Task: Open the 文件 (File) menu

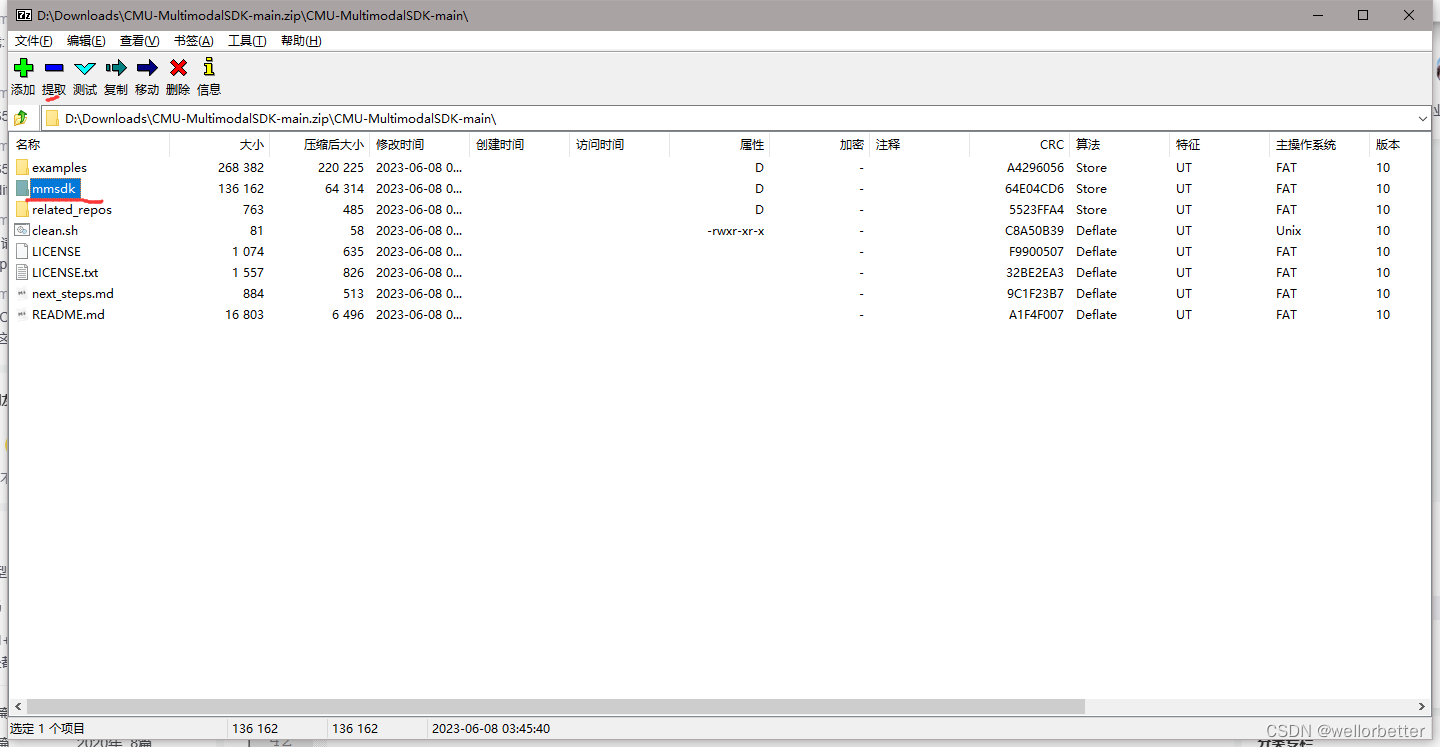Action: click(33, 40)
